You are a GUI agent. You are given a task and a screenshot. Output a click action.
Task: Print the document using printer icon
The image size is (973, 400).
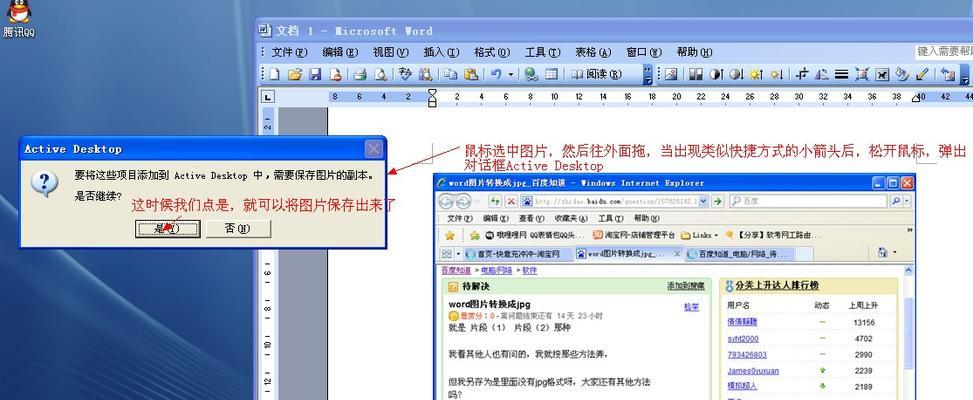click(x=360, y=74)
